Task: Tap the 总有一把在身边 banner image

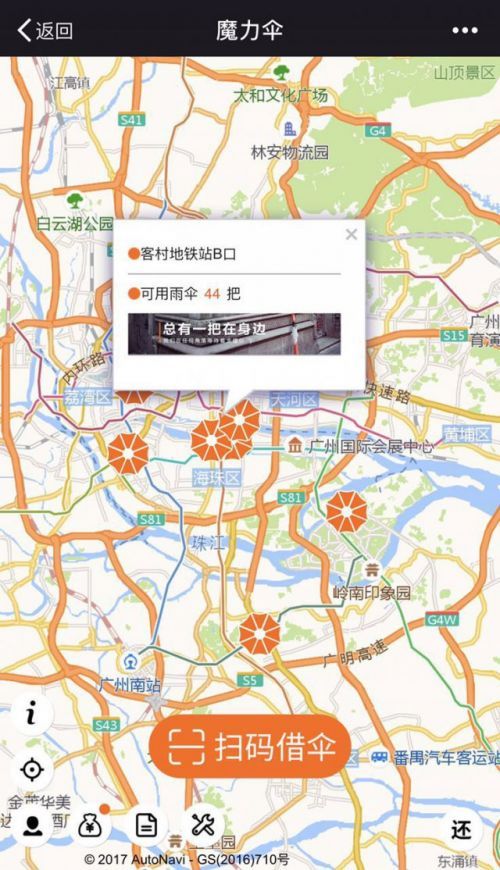Action: click(x=234, y=333)
